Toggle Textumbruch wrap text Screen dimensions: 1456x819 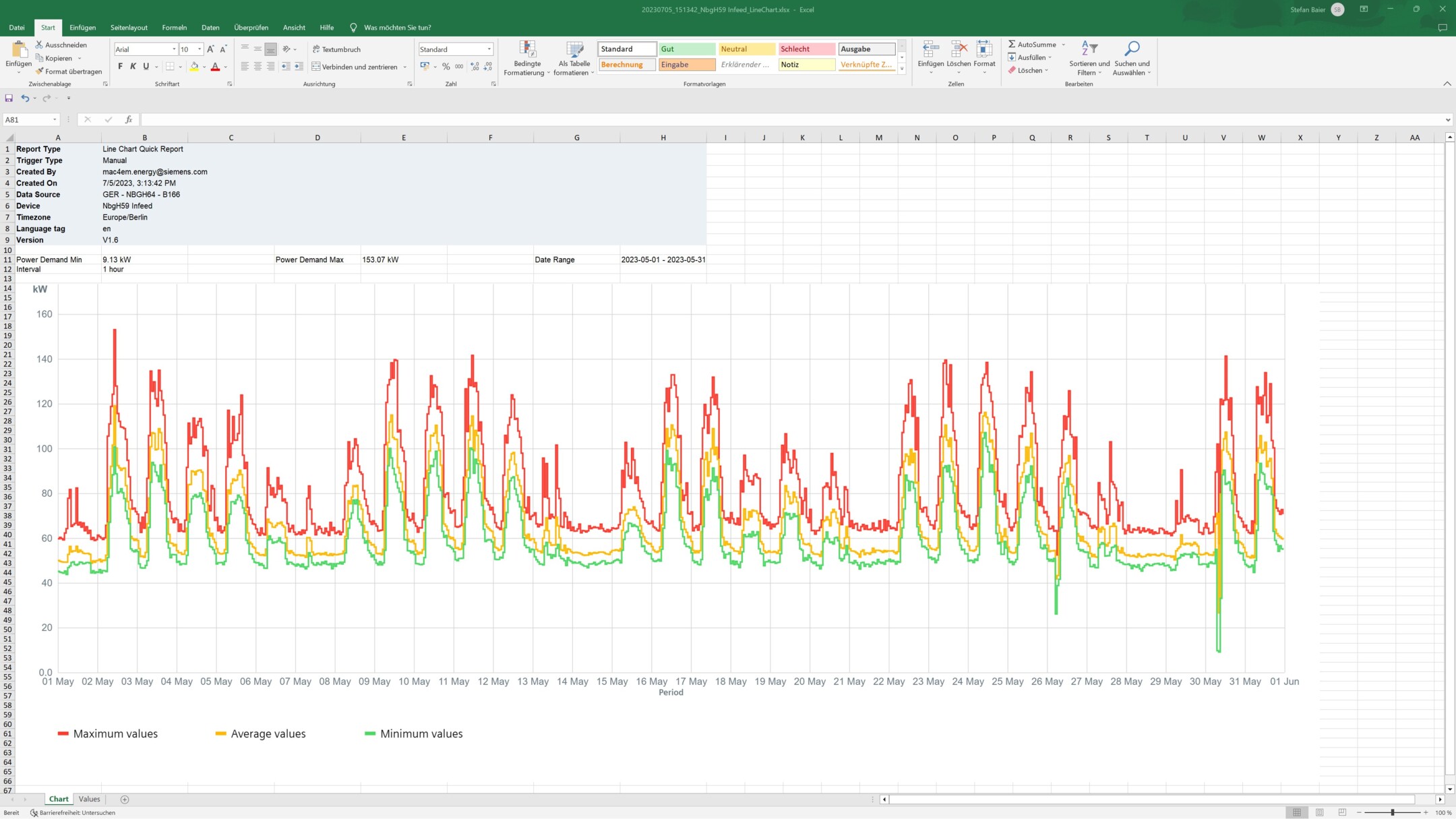point(336,49)
